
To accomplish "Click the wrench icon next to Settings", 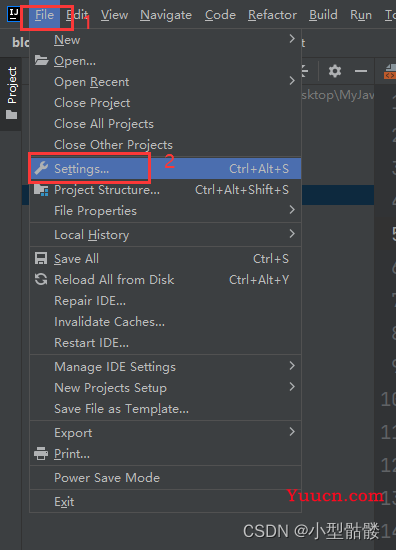I will point(41,169).
